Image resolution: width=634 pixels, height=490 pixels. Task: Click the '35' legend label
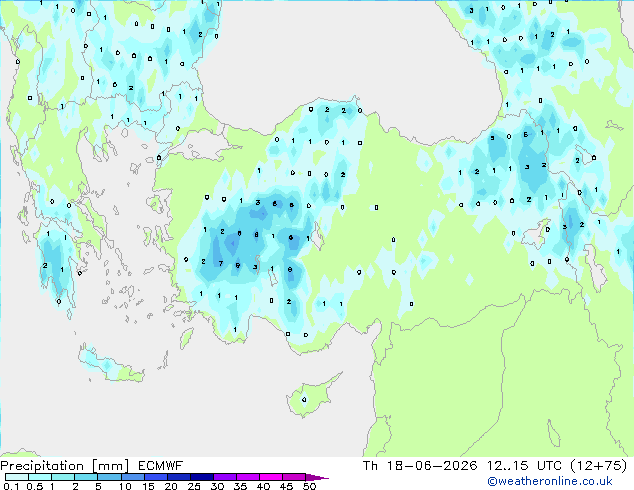pyautogui.click(x=240, y=486)
